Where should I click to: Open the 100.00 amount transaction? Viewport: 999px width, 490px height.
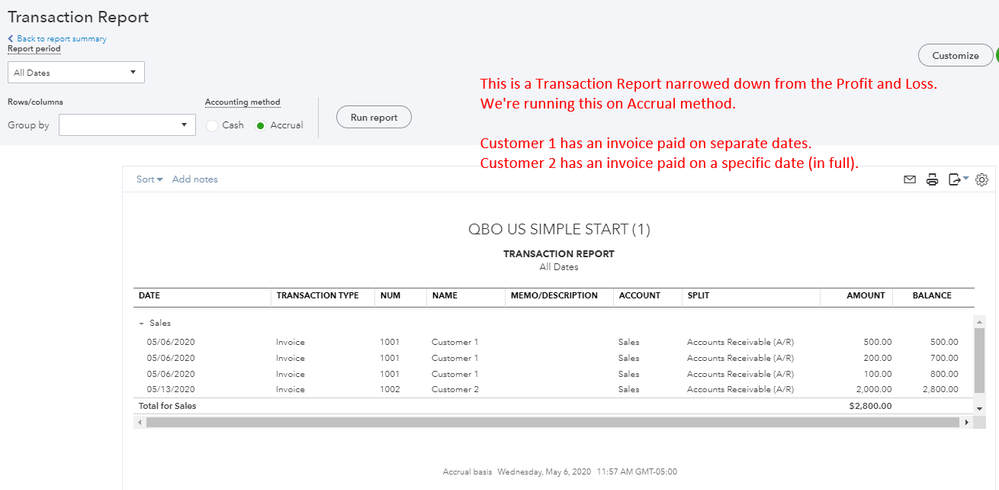coord(877,374)
